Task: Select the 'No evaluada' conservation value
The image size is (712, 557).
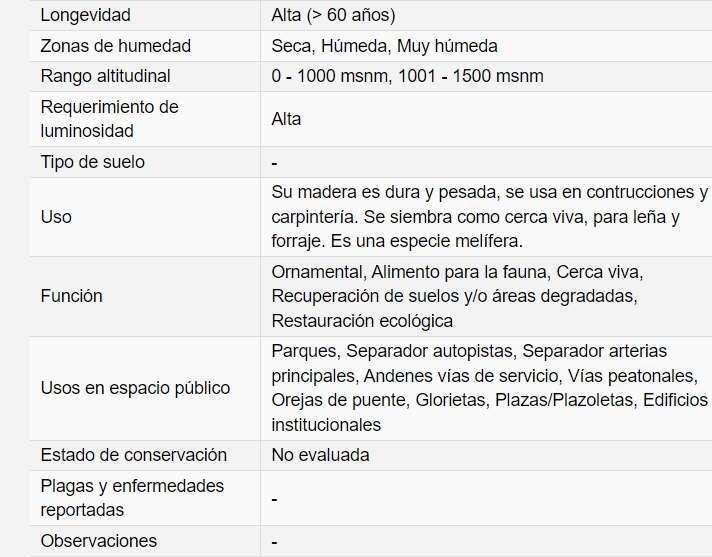Action: [x=320, y=455]
